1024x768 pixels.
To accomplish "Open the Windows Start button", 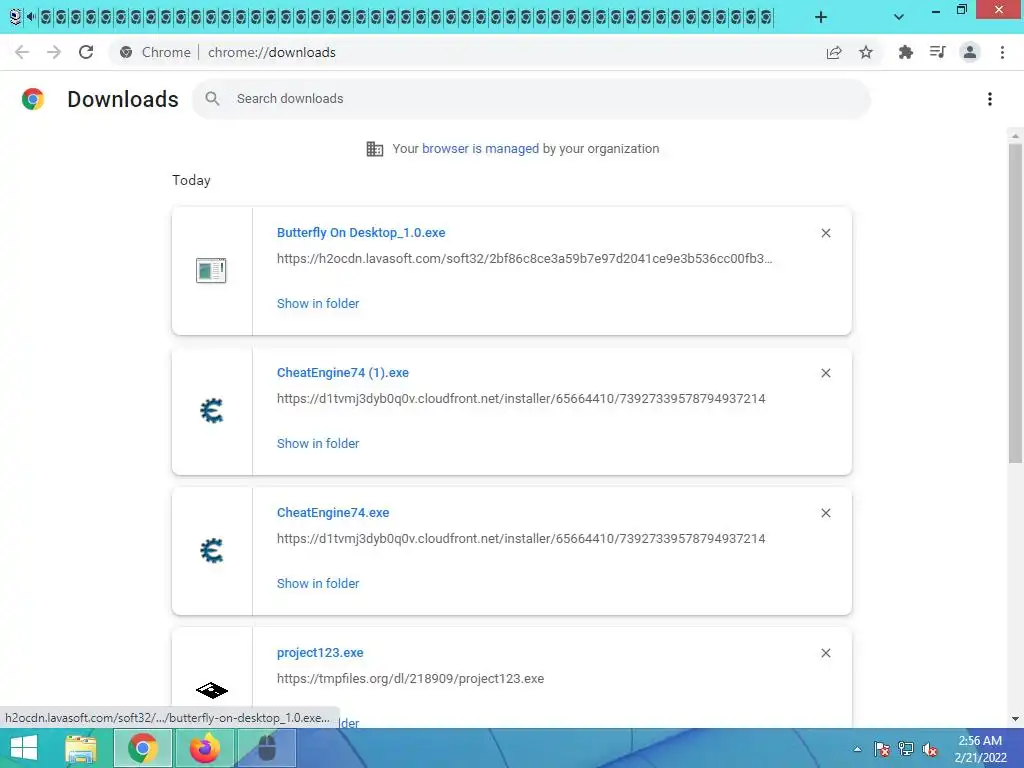I will pyautogui.click(x=24, y=748).
